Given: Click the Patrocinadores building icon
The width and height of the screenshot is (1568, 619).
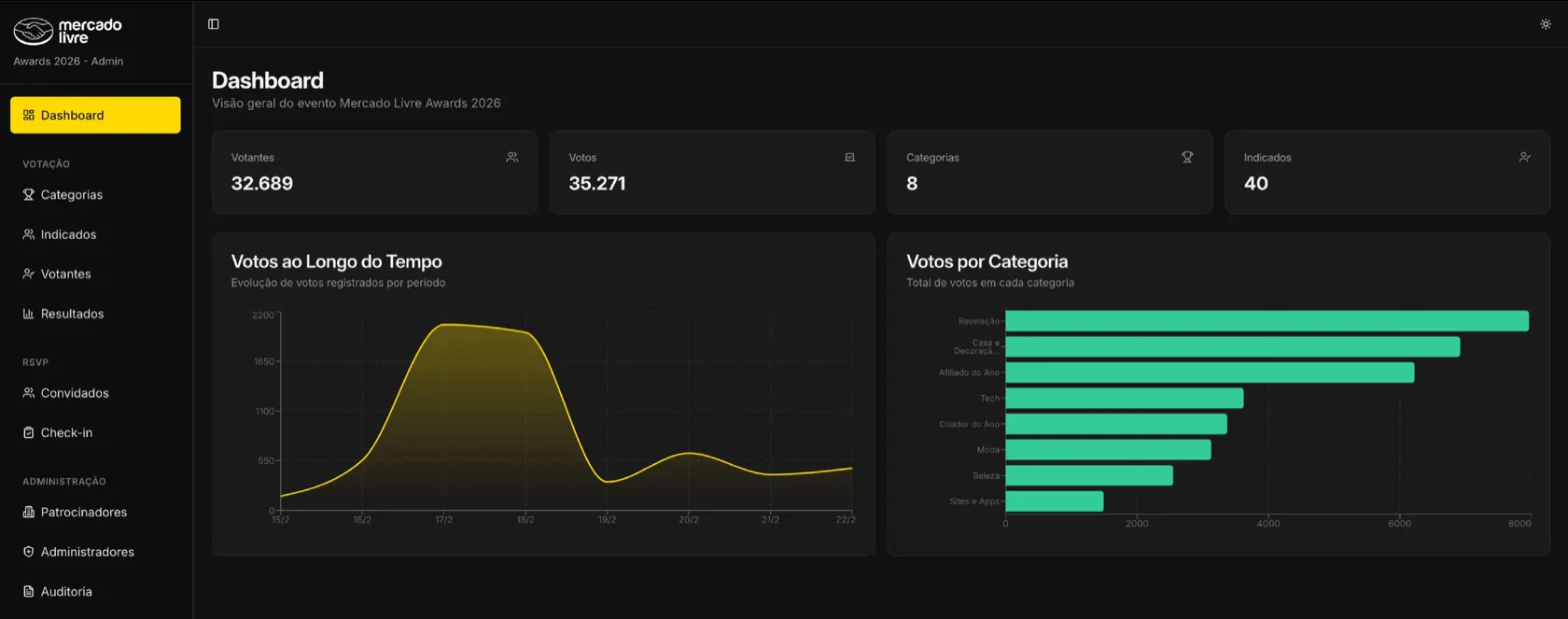Looking at the screenshot, I should click(29, 512).
